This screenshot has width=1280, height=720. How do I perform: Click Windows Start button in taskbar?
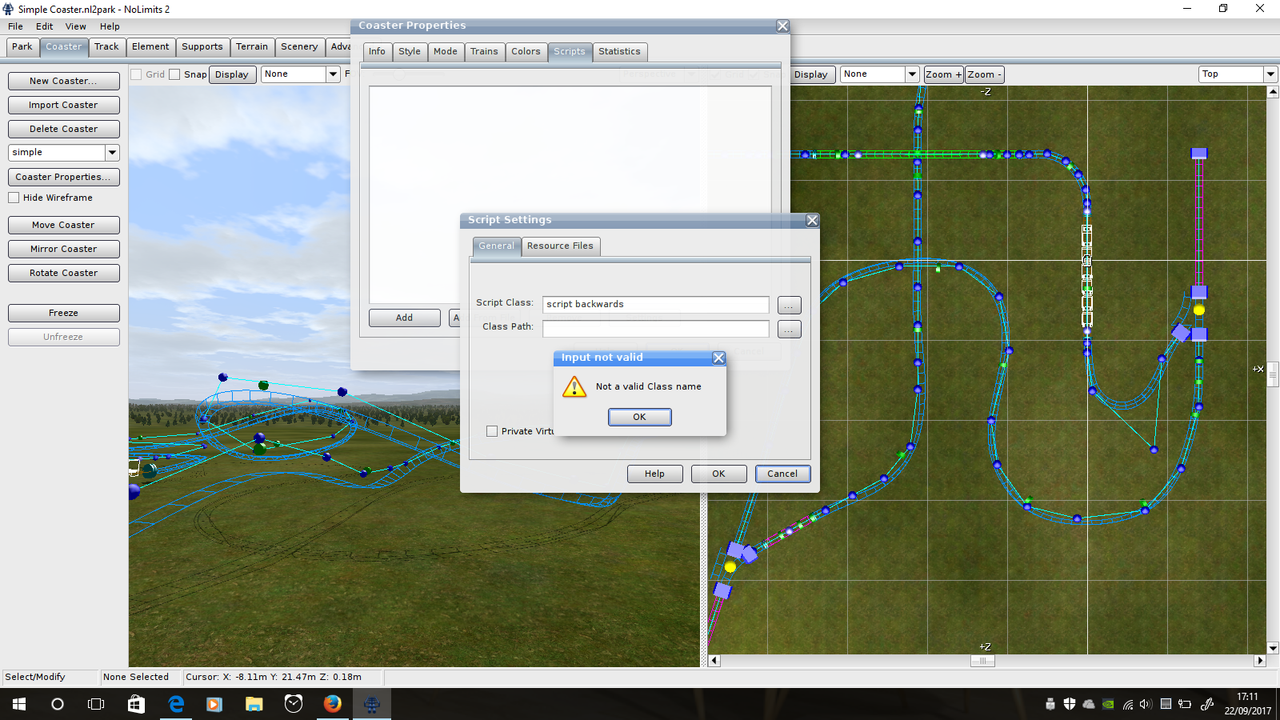[18, 704]
